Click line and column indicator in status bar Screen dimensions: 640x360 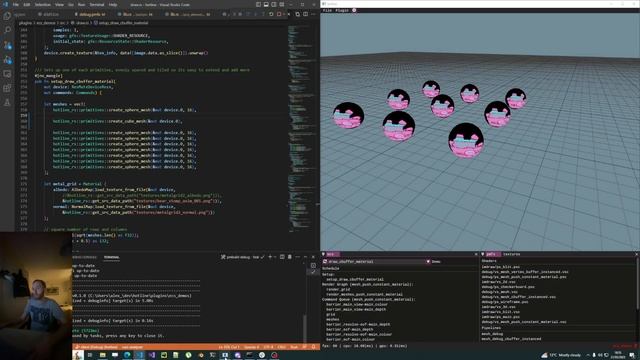(x=229, y=347)
